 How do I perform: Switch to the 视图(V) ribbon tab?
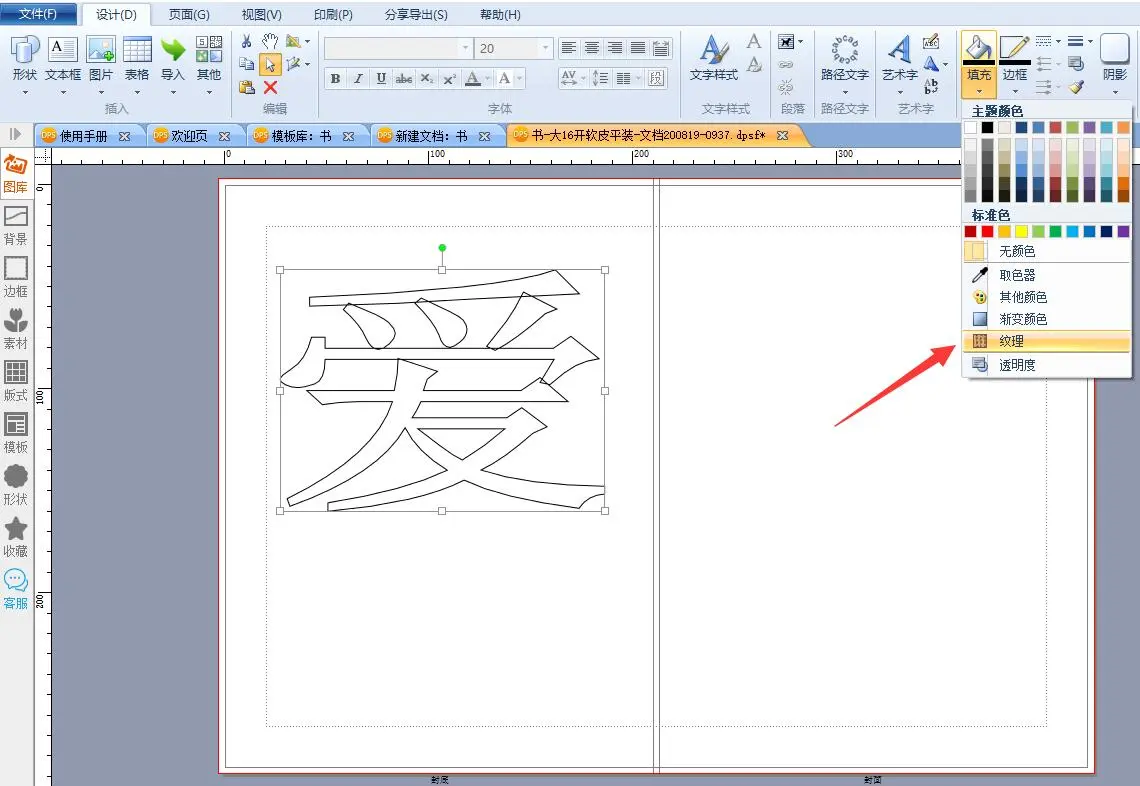pos(262,15)
